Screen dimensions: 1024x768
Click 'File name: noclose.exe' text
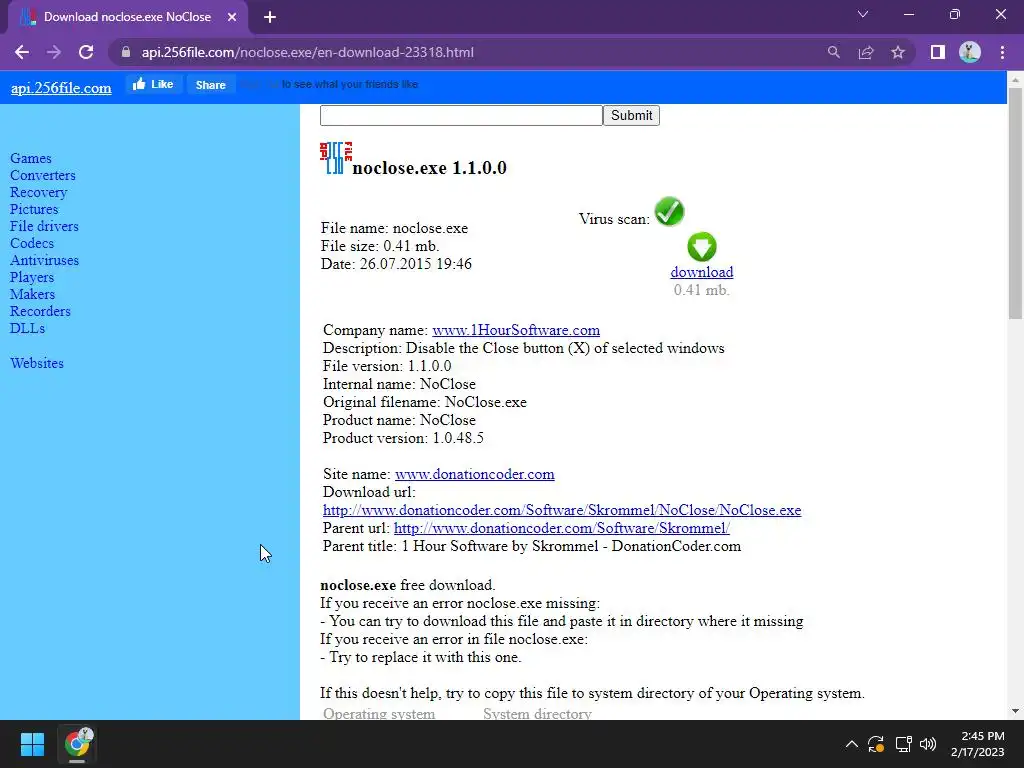pos(394,229)
